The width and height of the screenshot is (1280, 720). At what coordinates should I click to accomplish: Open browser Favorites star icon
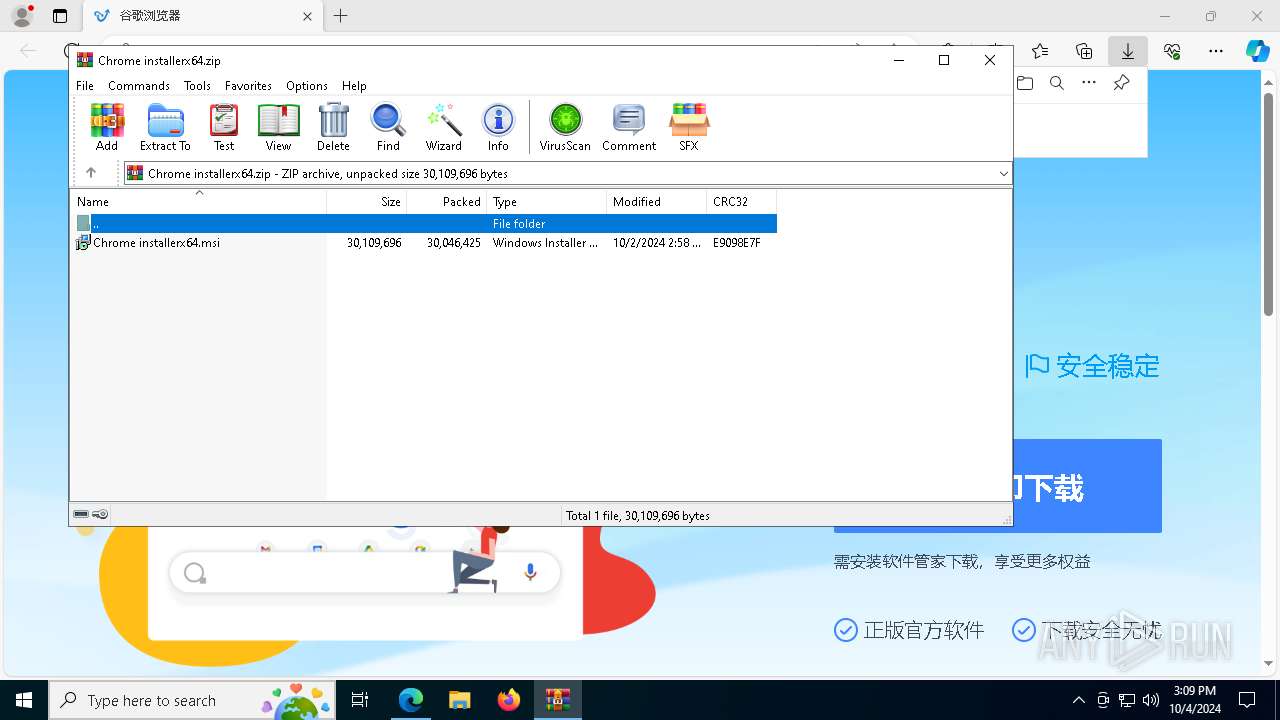(x=1040, y=51)
